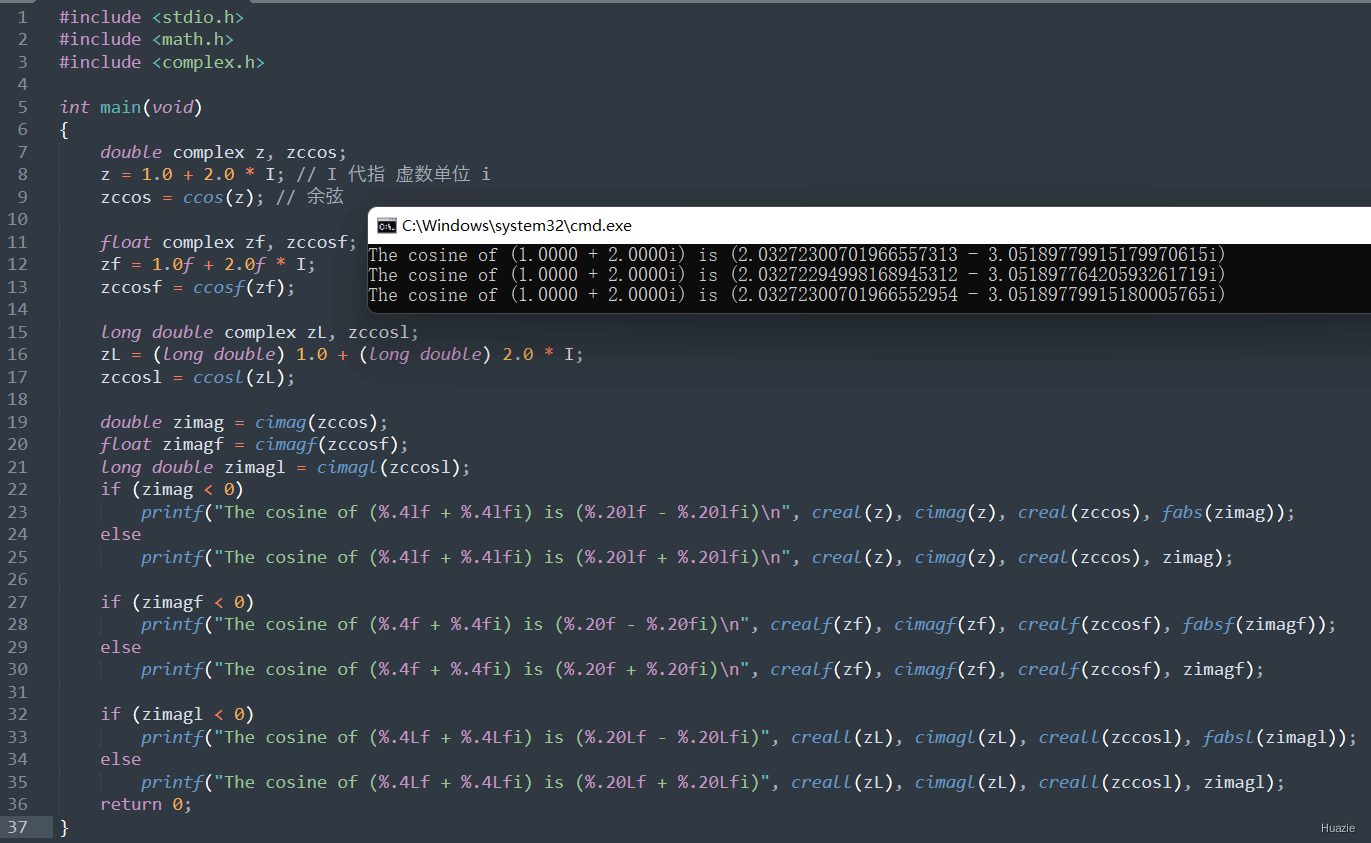Click fabsf(zimagf) in the printf call
This screenshot has height=843, width=1371.
click(1254, 624)
